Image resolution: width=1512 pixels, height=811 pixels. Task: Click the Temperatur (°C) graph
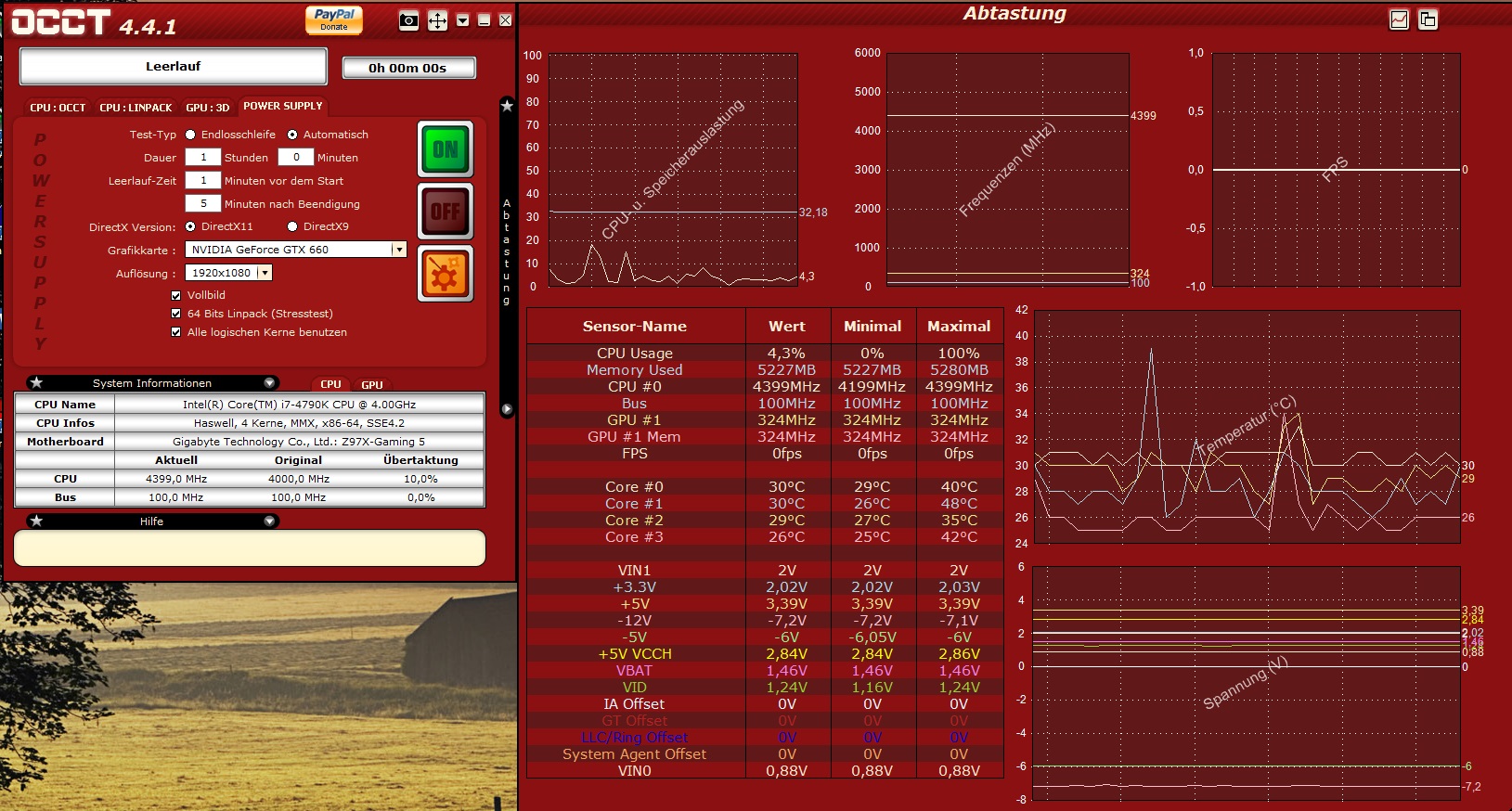pyautogui.click(x=1247, y=427)
